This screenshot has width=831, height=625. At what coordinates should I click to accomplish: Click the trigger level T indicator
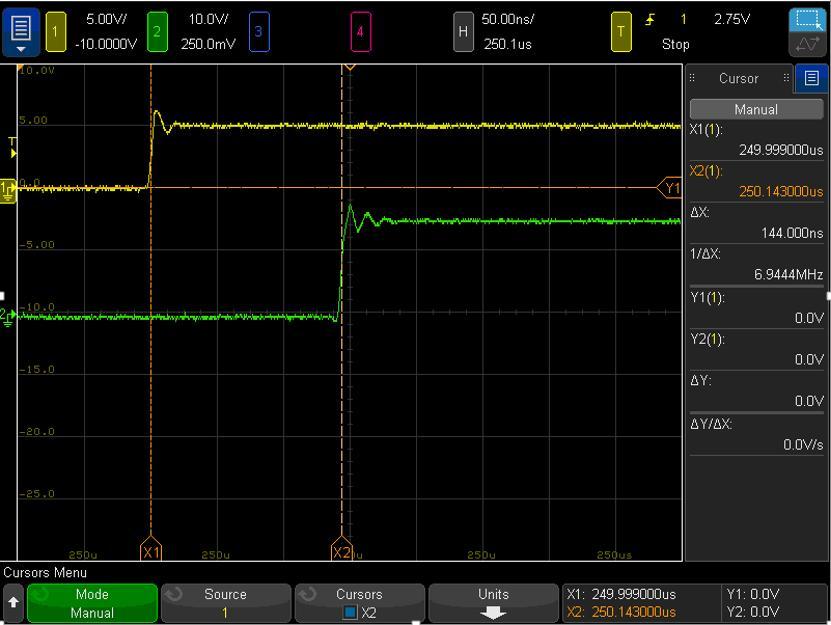13,148
